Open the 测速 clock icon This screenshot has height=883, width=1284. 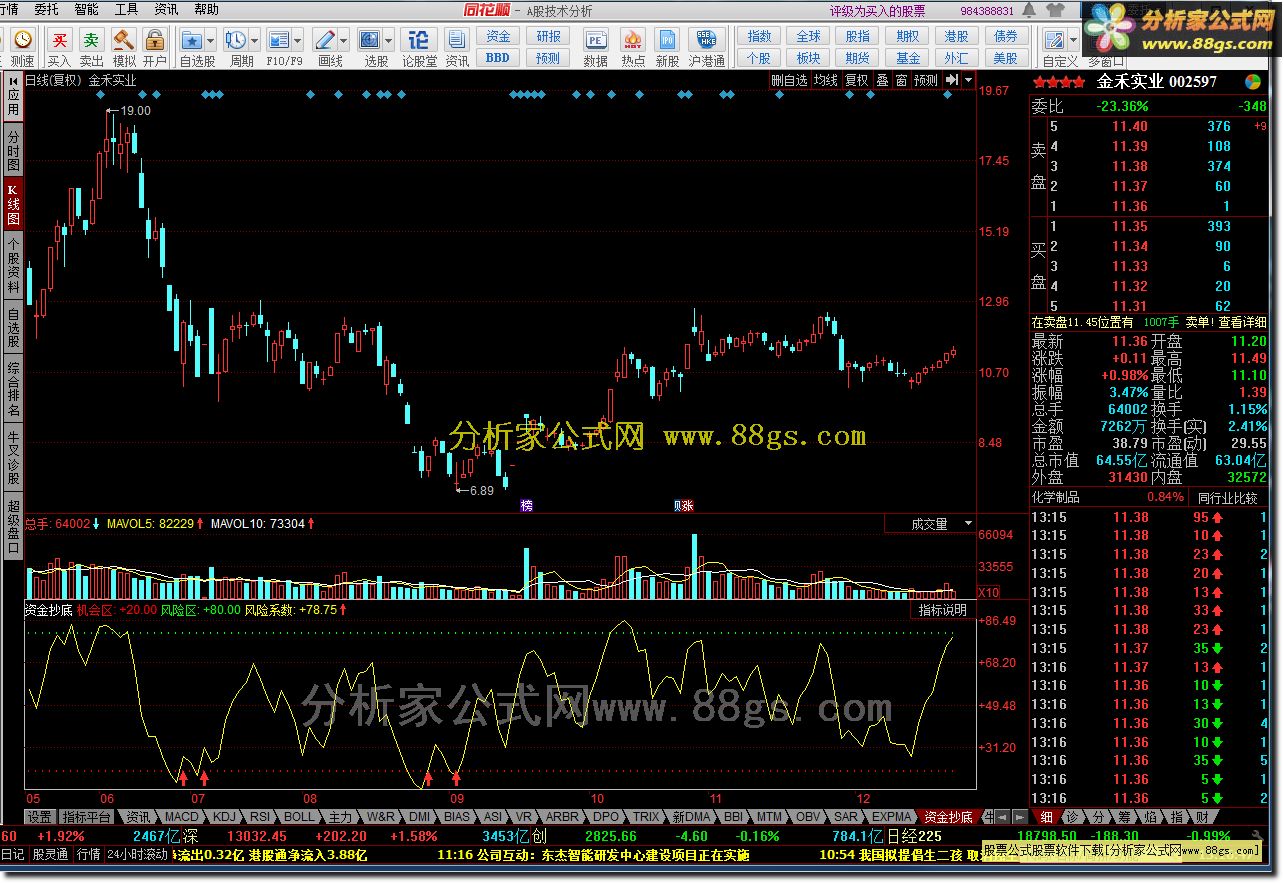(x=23, y=40)
